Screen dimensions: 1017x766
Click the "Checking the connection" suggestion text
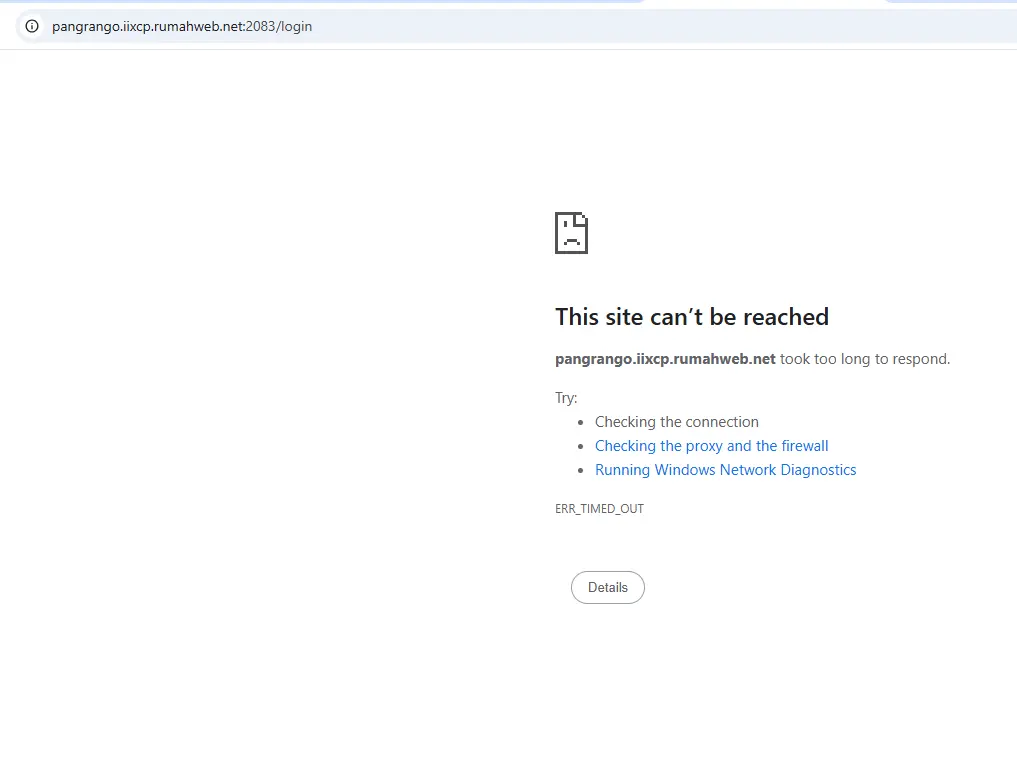[676, 422]
